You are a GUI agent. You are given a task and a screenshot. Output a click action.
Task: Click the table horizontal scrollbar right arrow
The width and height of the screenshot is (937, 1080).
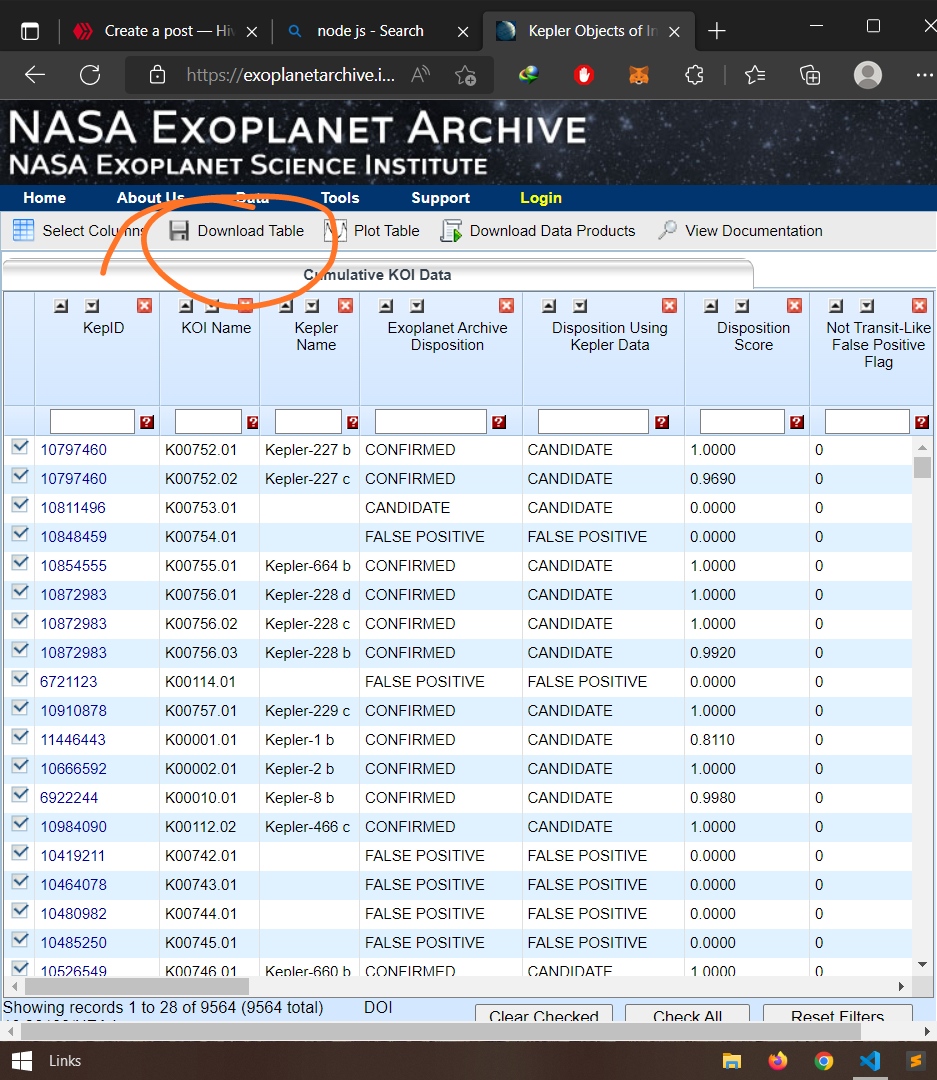(901, 986)
